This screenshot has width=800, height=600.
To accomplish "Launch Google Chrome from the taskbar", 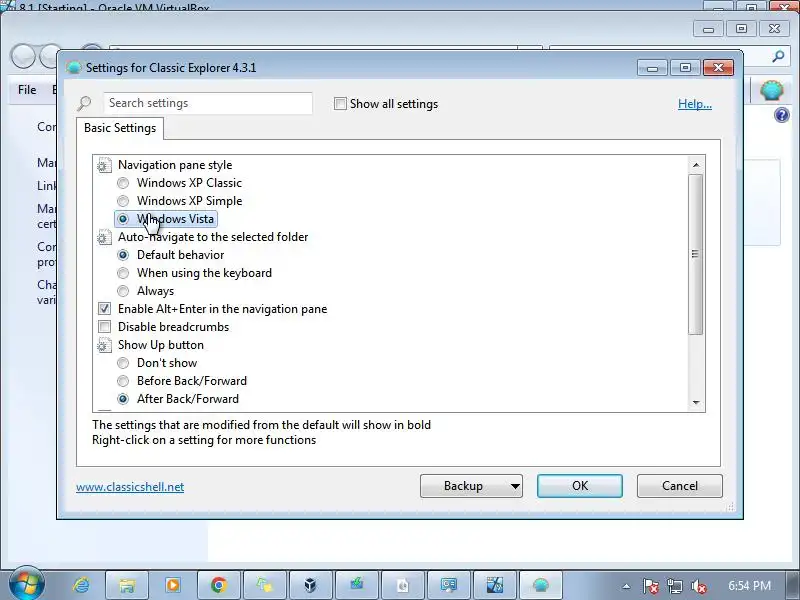I will [219, 585].
